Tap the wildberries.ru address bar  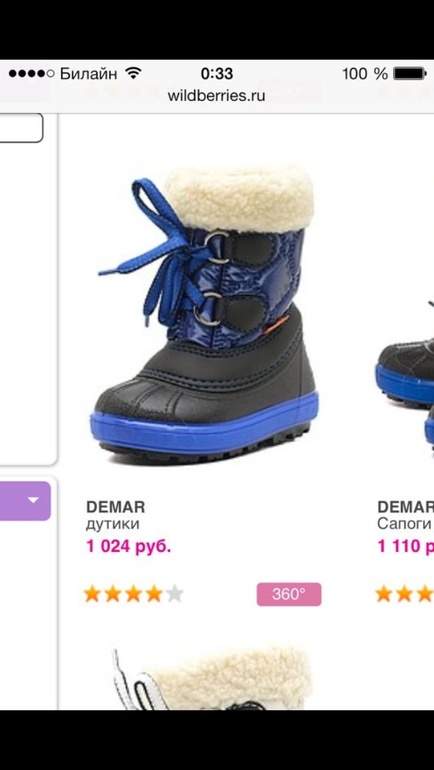pyautogui.click(x=216, y=95)
